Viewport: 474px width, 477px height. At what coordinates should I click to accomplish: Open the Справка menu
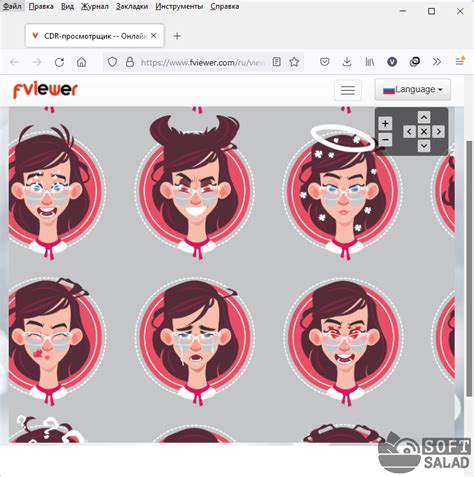(224, 6)
